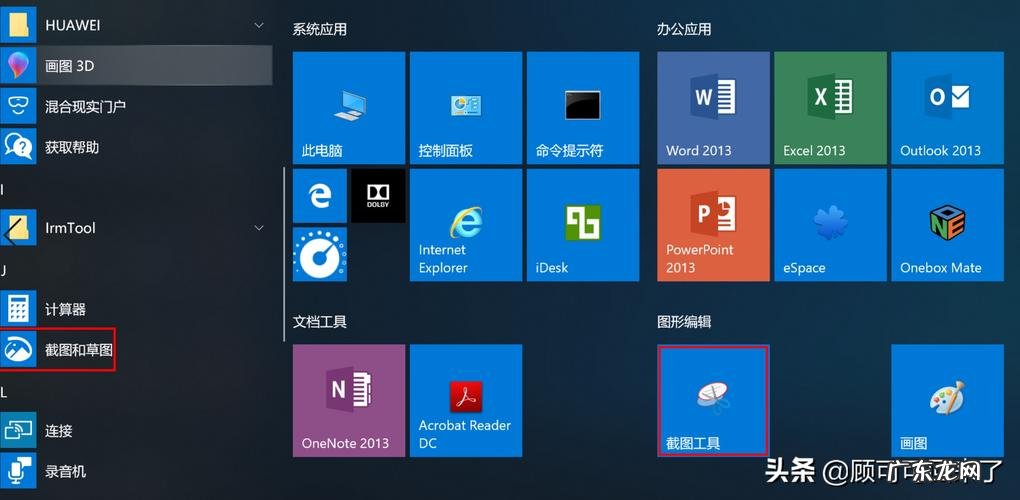Expand the IrmTool folder chevron
This screenshot has width=1020, height=500.
click(259, 228)
